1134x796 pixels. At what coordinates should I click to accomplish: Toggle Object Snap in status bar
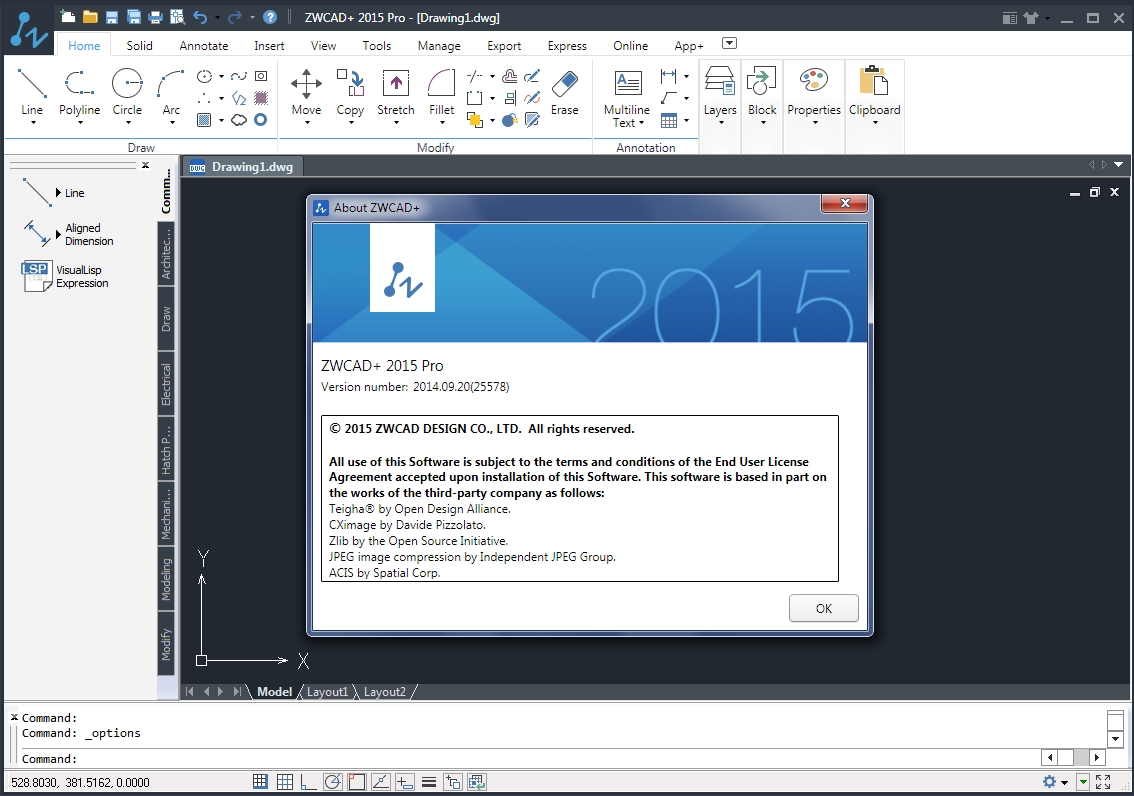pyautogui.click(x=357, y=782)
